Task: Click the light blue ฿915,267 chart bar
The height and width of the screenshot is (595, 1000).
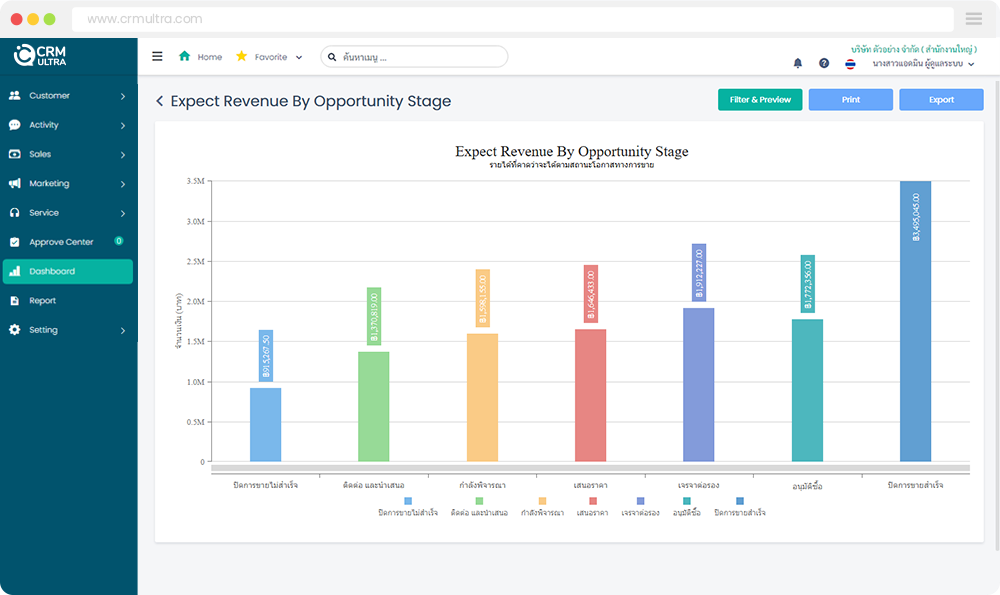Action: click(265, 425)
